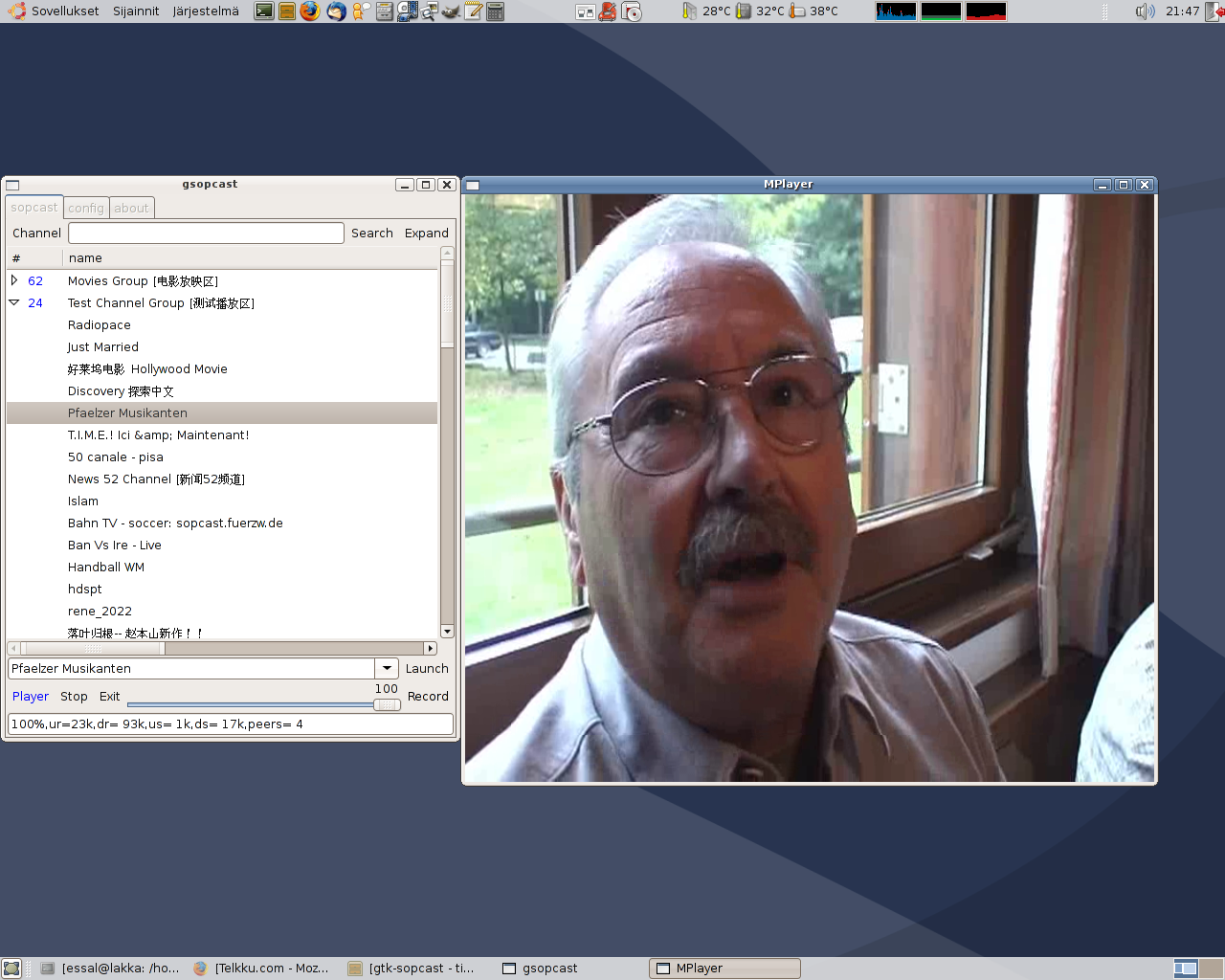Click the 32°C CPU temperature icon

pyautogui.click(x=744, y=11)
